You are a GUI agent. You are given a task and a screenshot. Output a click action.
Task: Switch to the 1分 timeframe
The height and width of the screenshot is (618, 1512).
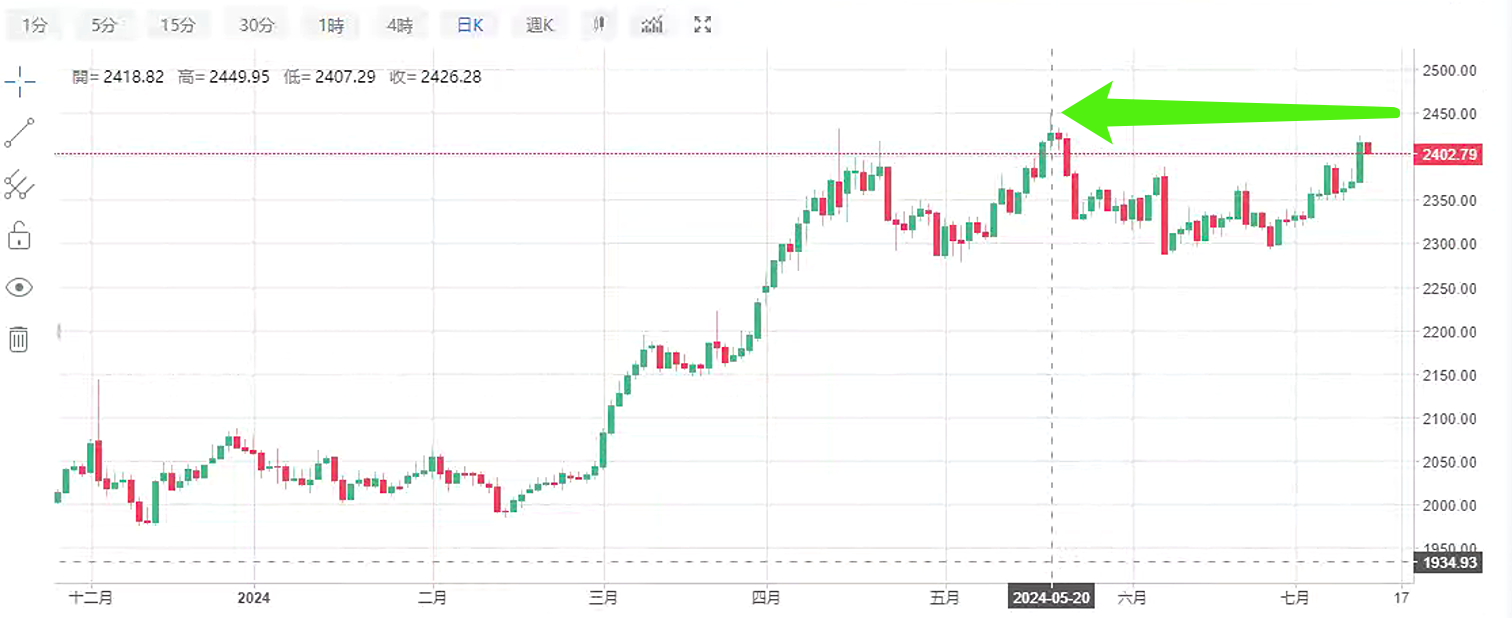pos(35,26)
